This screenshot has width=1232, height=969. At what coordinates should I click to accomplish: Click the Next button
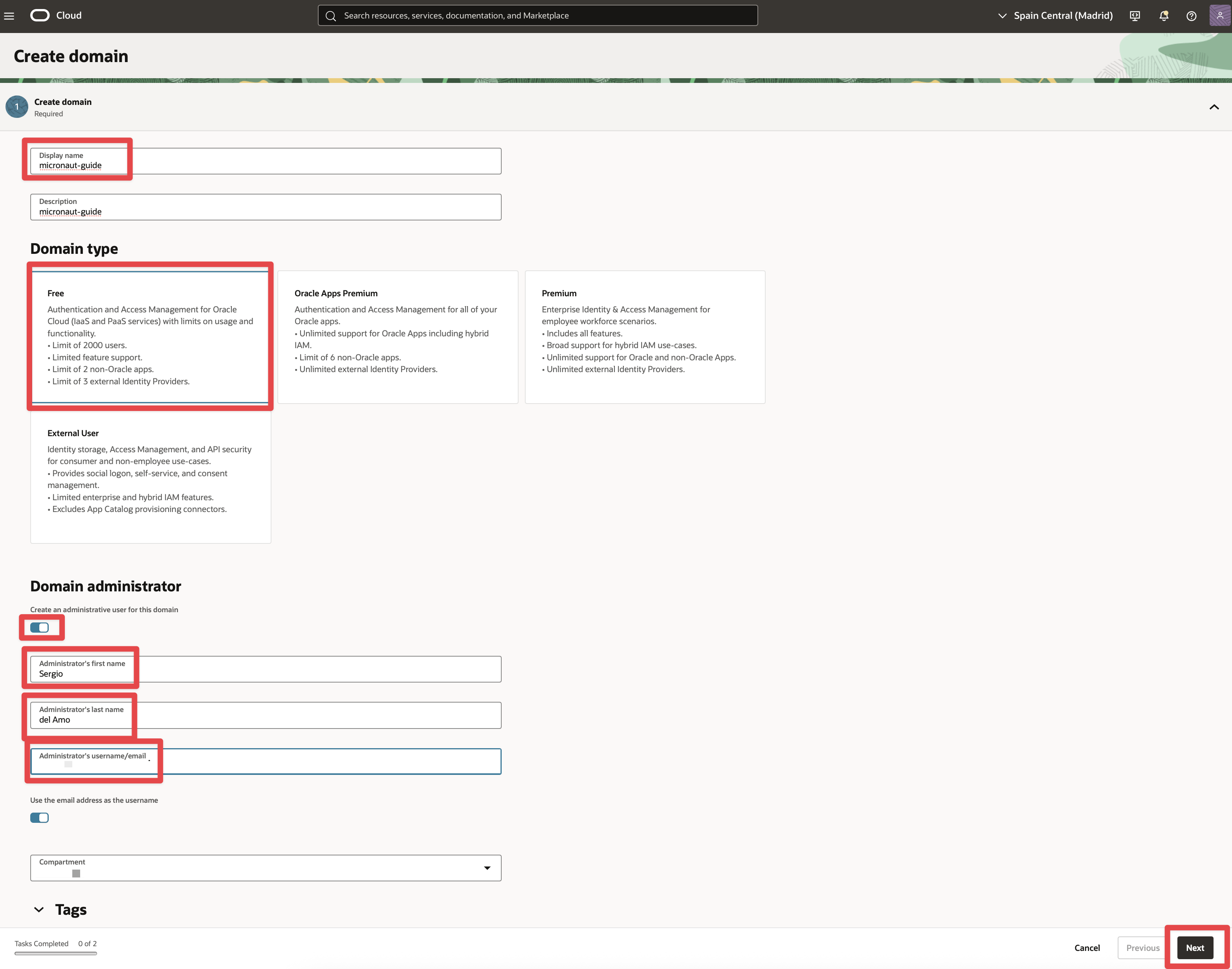[1195, 947]
